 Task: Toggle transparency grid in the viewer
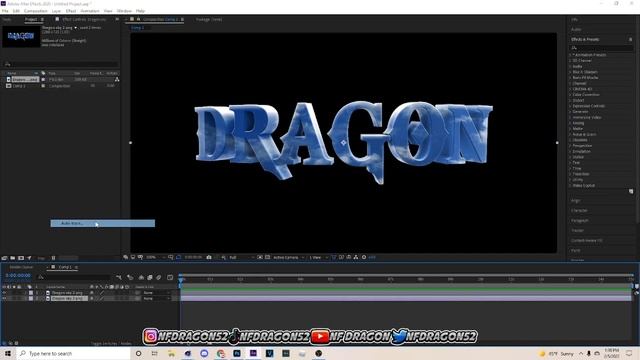point(267,258)
